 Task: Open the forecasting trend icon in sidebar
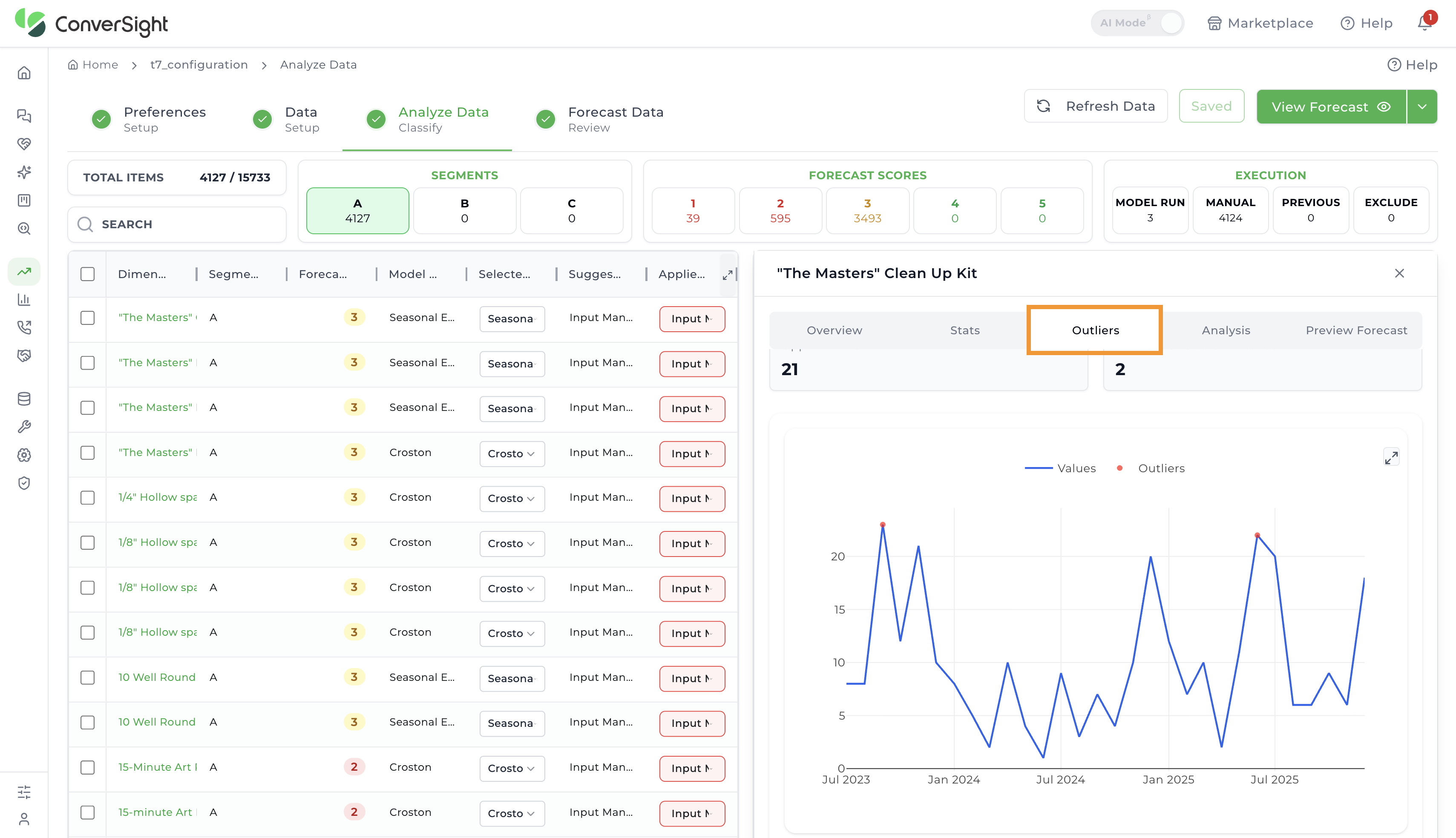click(24, 271)
